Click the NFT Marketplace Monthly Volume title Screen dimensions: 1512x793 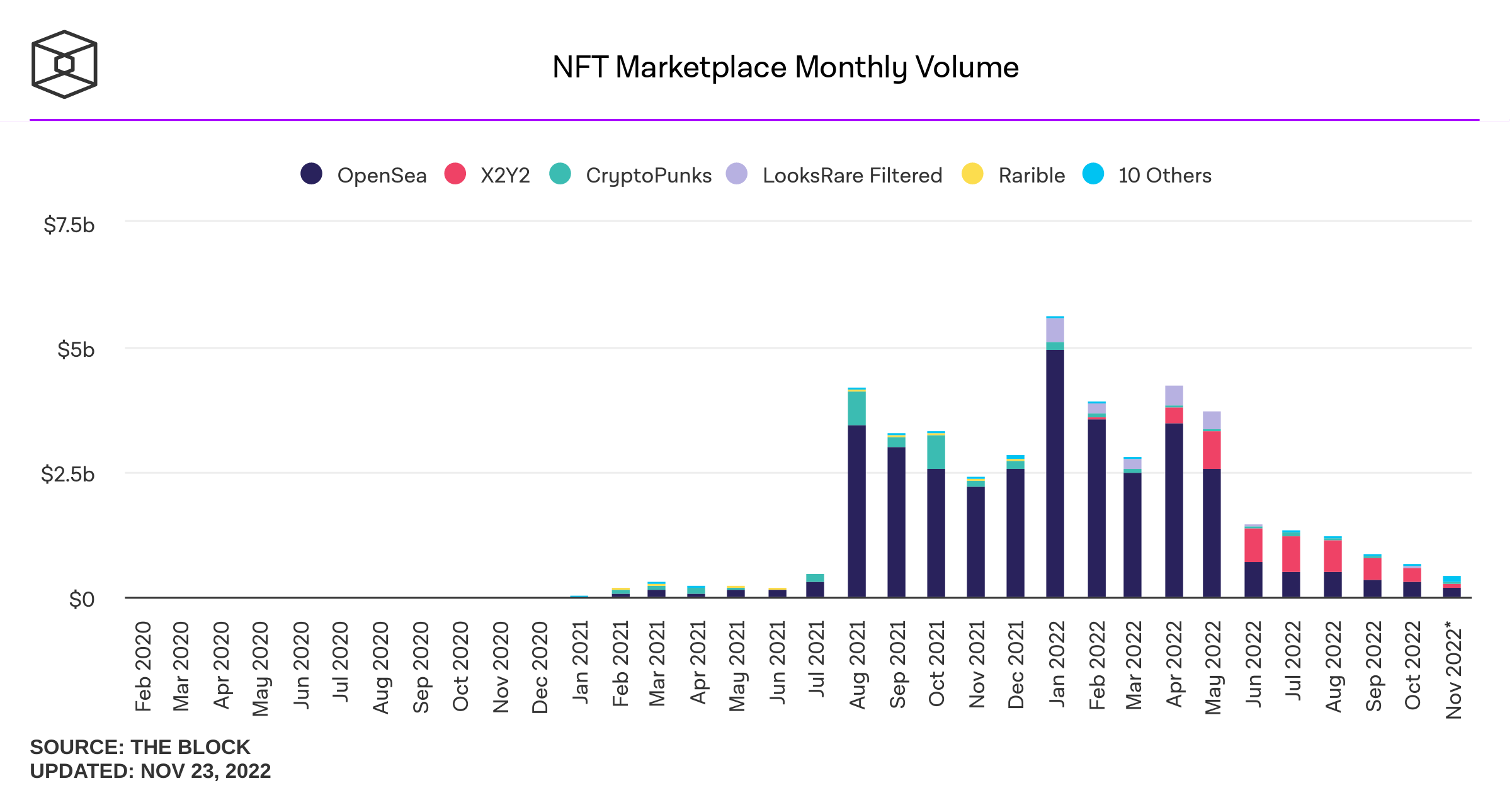[785, 67]
